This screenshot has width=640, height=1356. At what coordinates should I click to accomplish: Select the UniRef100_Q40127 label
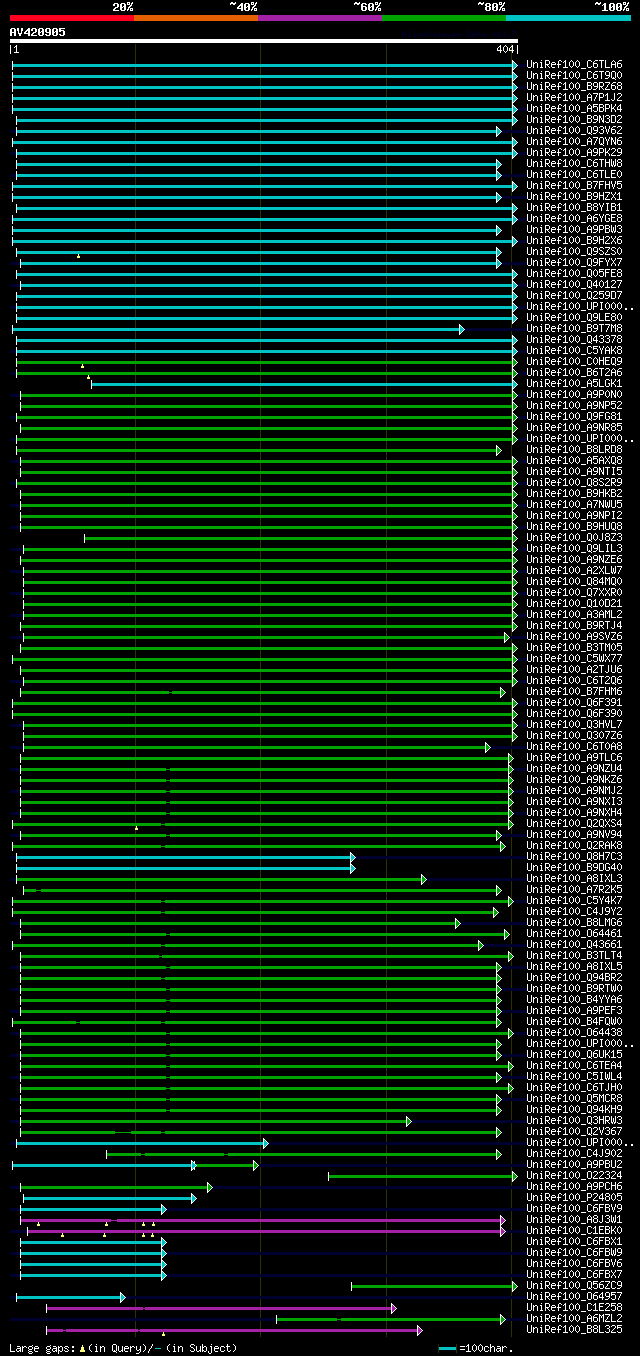pos(574,284)
